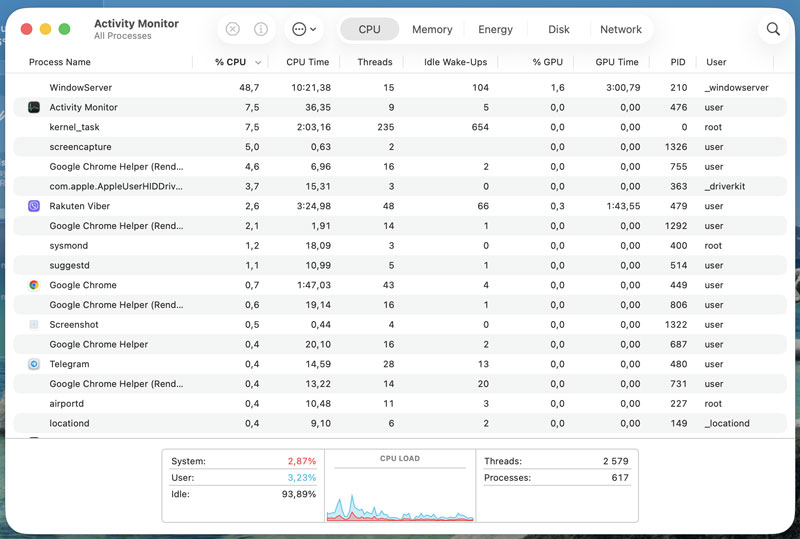The width and height of the screenshot is (800, 539).
Task: Toggle sort order on % CPU column
Action: [236, 62]
